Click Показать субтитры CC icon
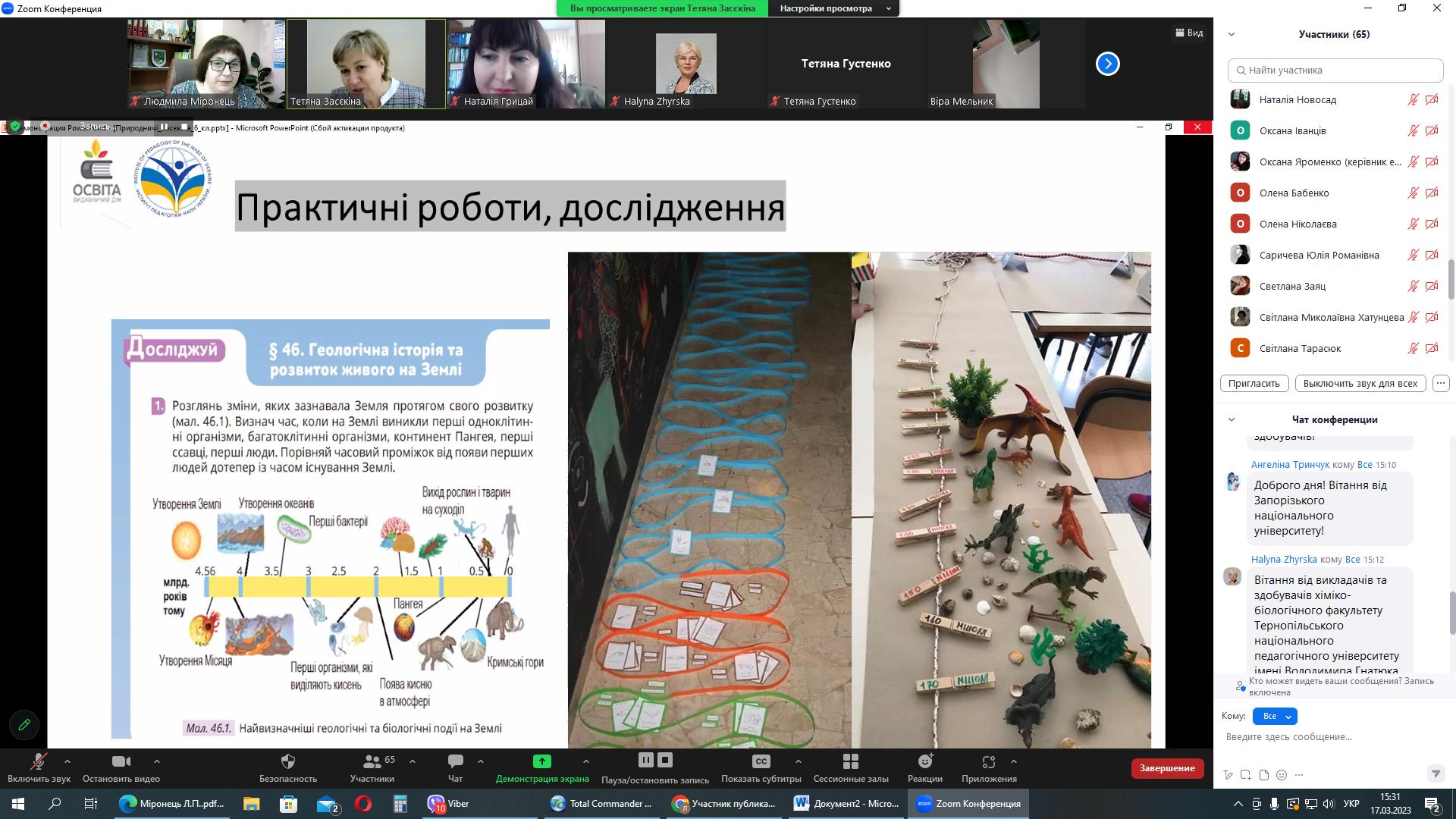The image size is (1456, 819). pos(761,761)
